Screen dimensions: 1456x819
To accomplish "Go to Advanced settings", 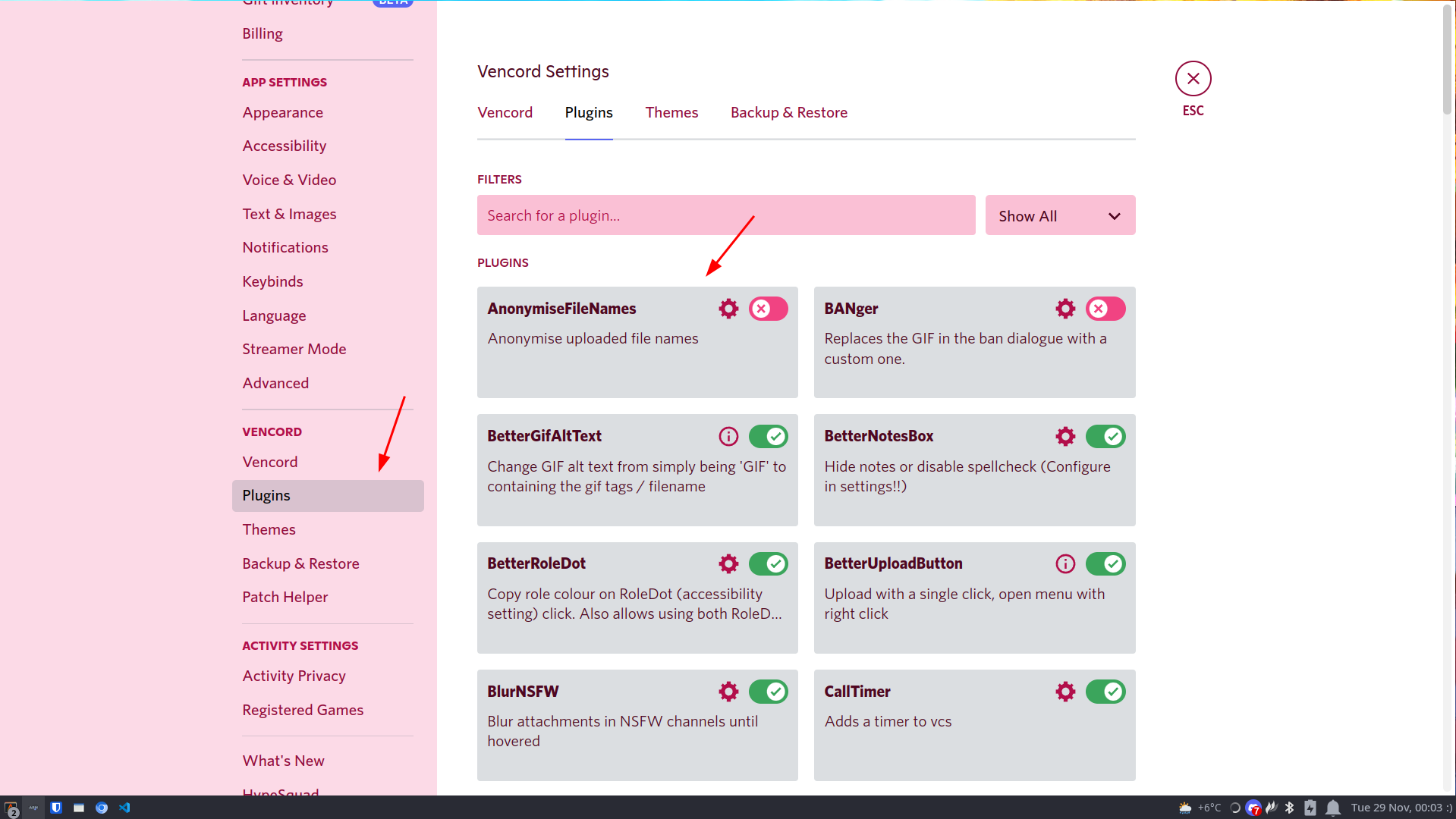I will click(328, 383).
